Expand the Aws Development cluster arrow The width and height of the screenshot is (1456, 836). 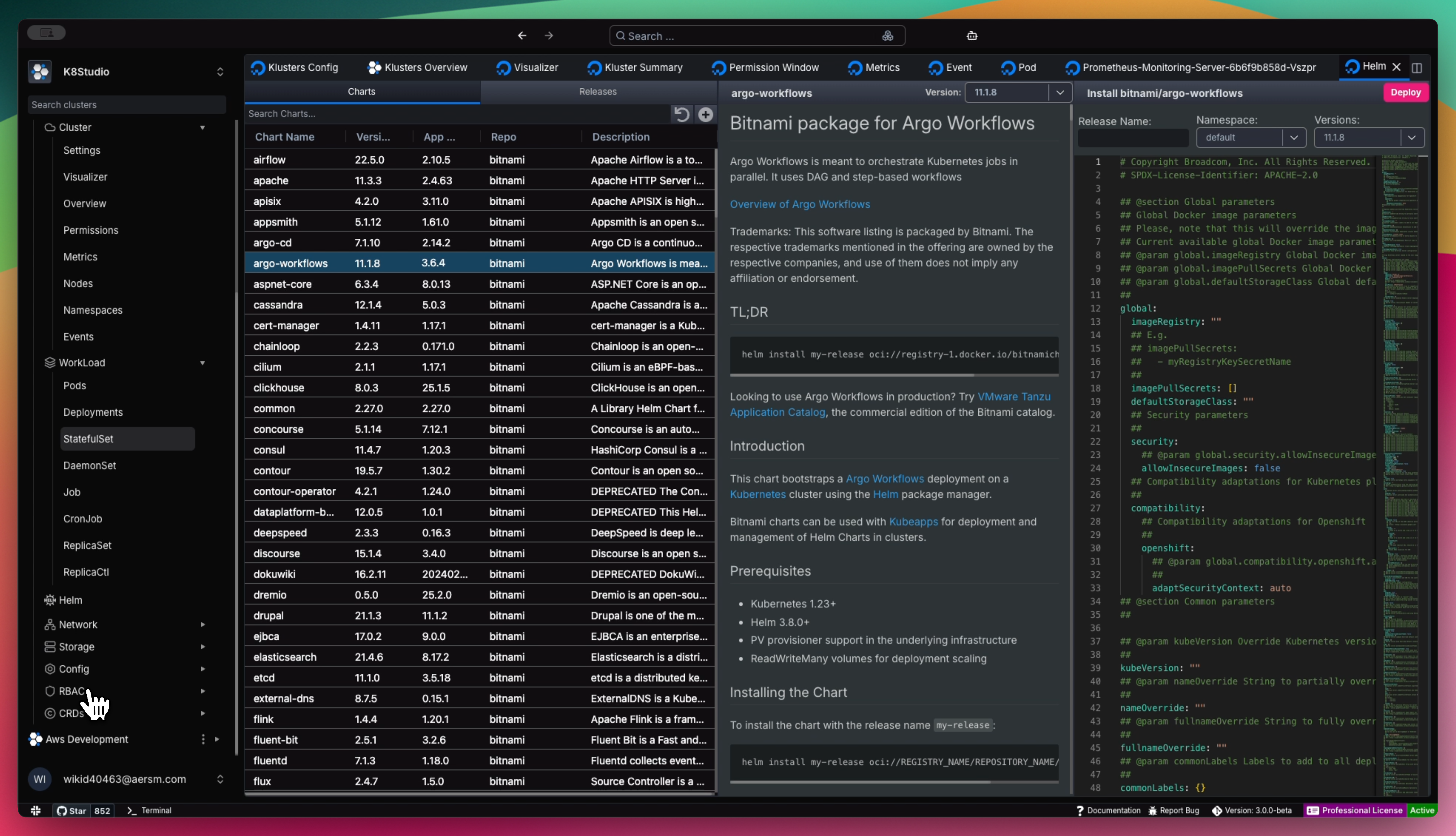tap(217, 740)
